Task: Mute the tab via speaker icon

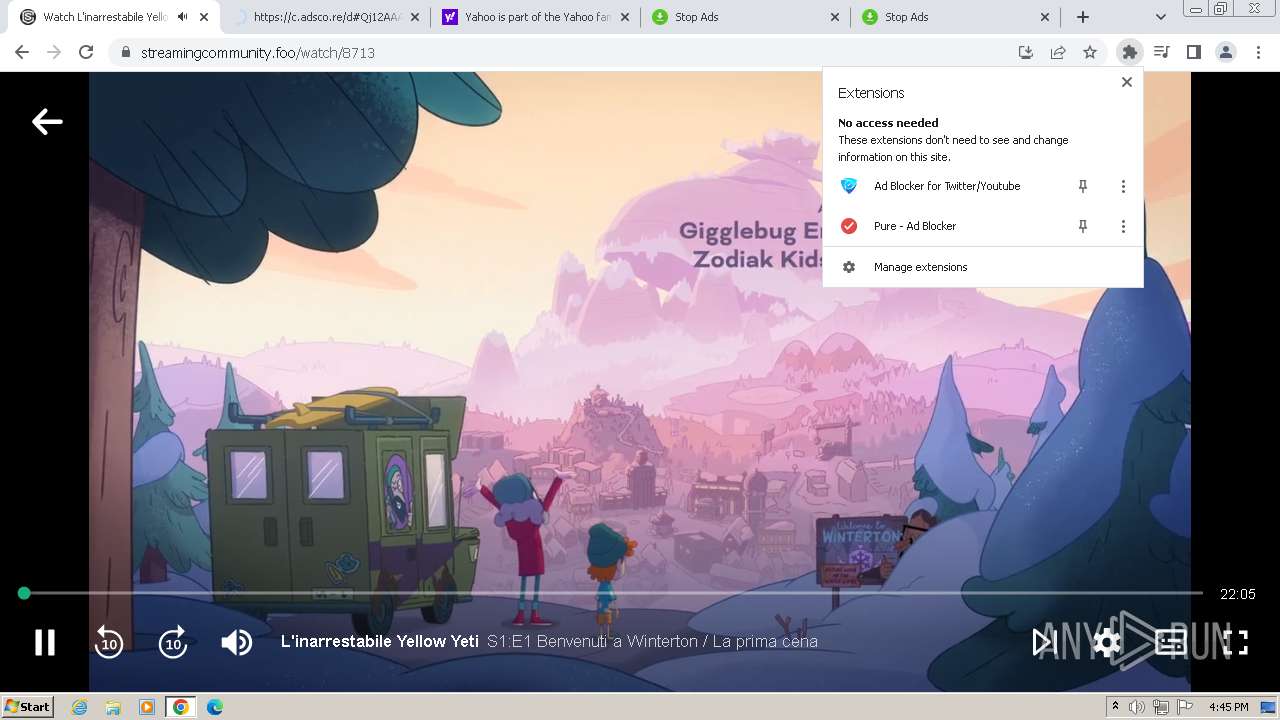Action: click(x=182, y=17)
